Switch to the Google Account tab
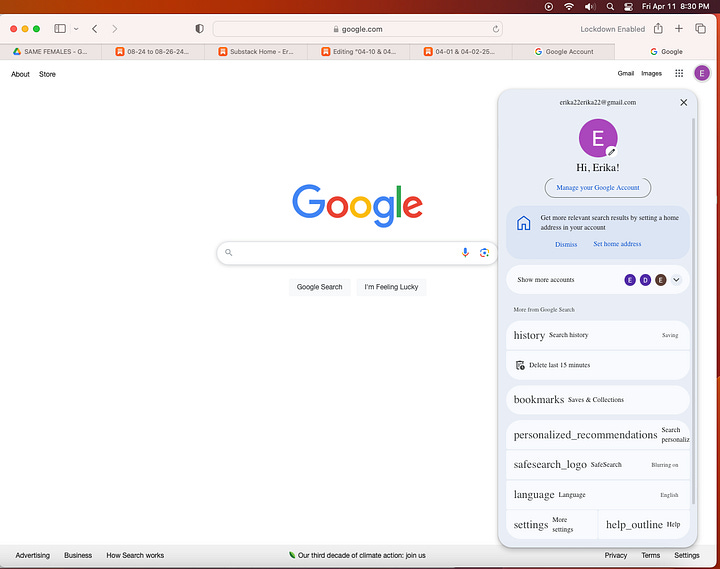 point(564,51)
